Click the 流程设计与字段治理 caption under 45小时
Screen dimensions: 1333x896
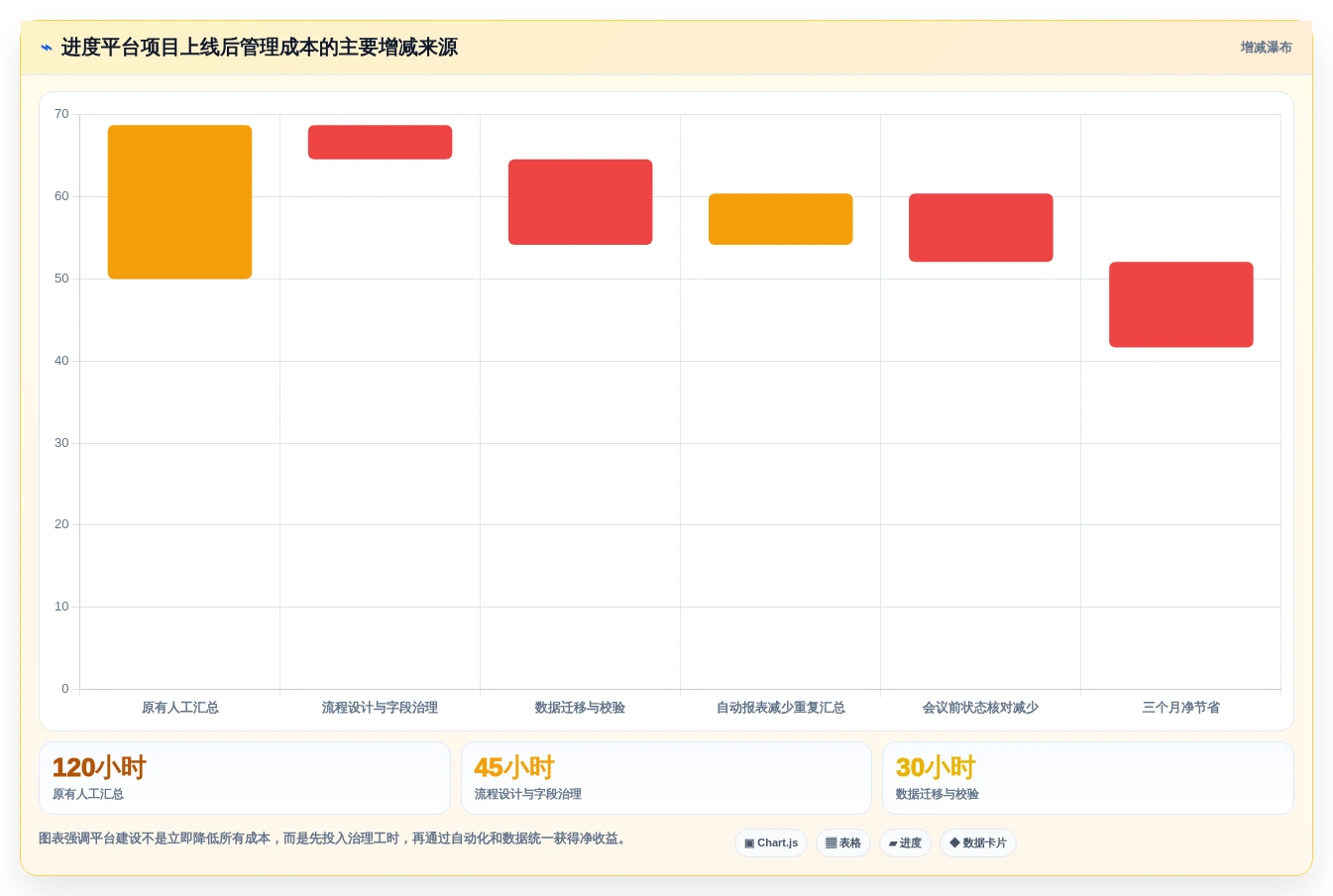coord(528,794)
